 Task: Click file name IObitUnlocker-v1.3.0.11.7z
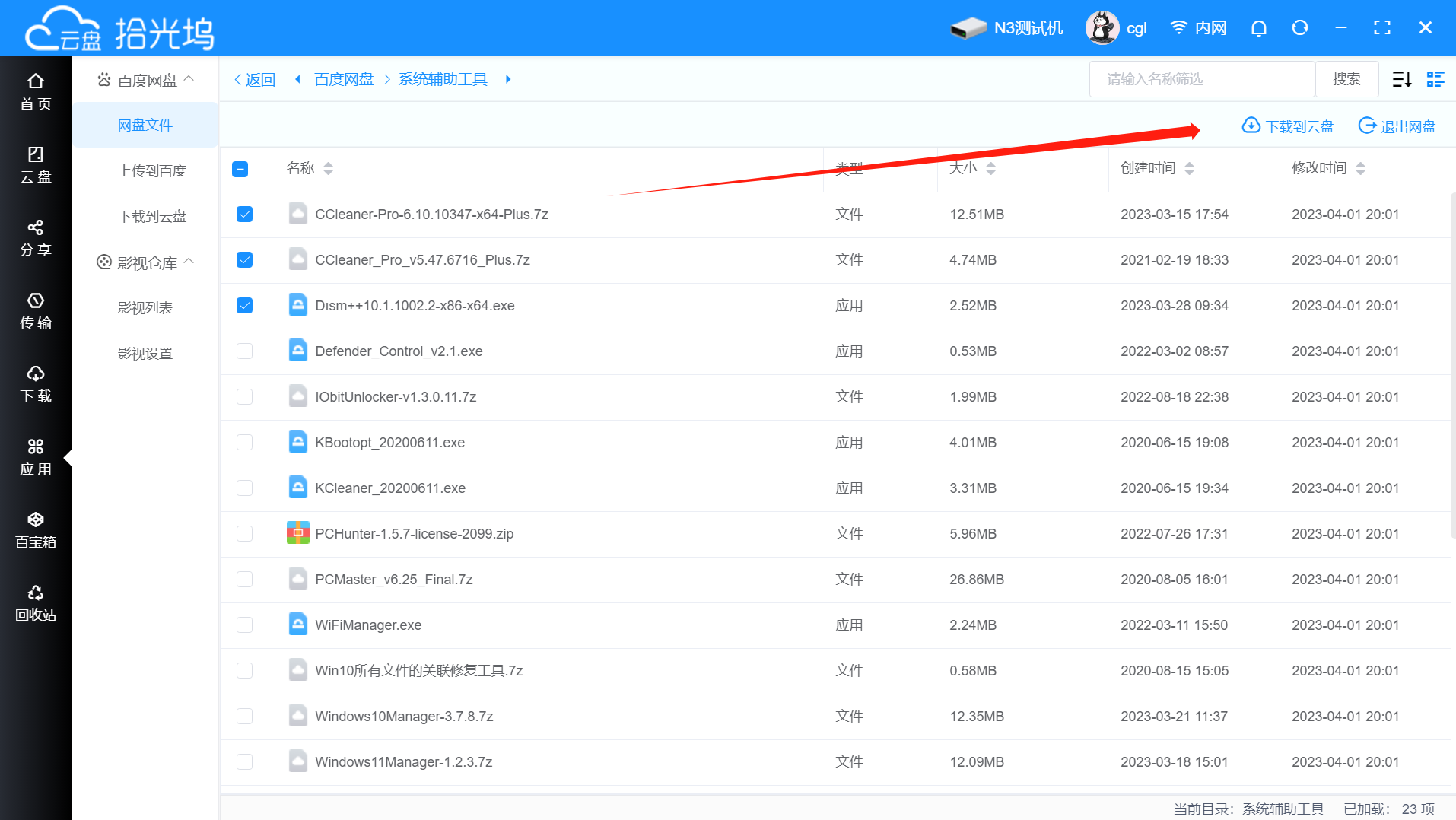tap(396, 396)
